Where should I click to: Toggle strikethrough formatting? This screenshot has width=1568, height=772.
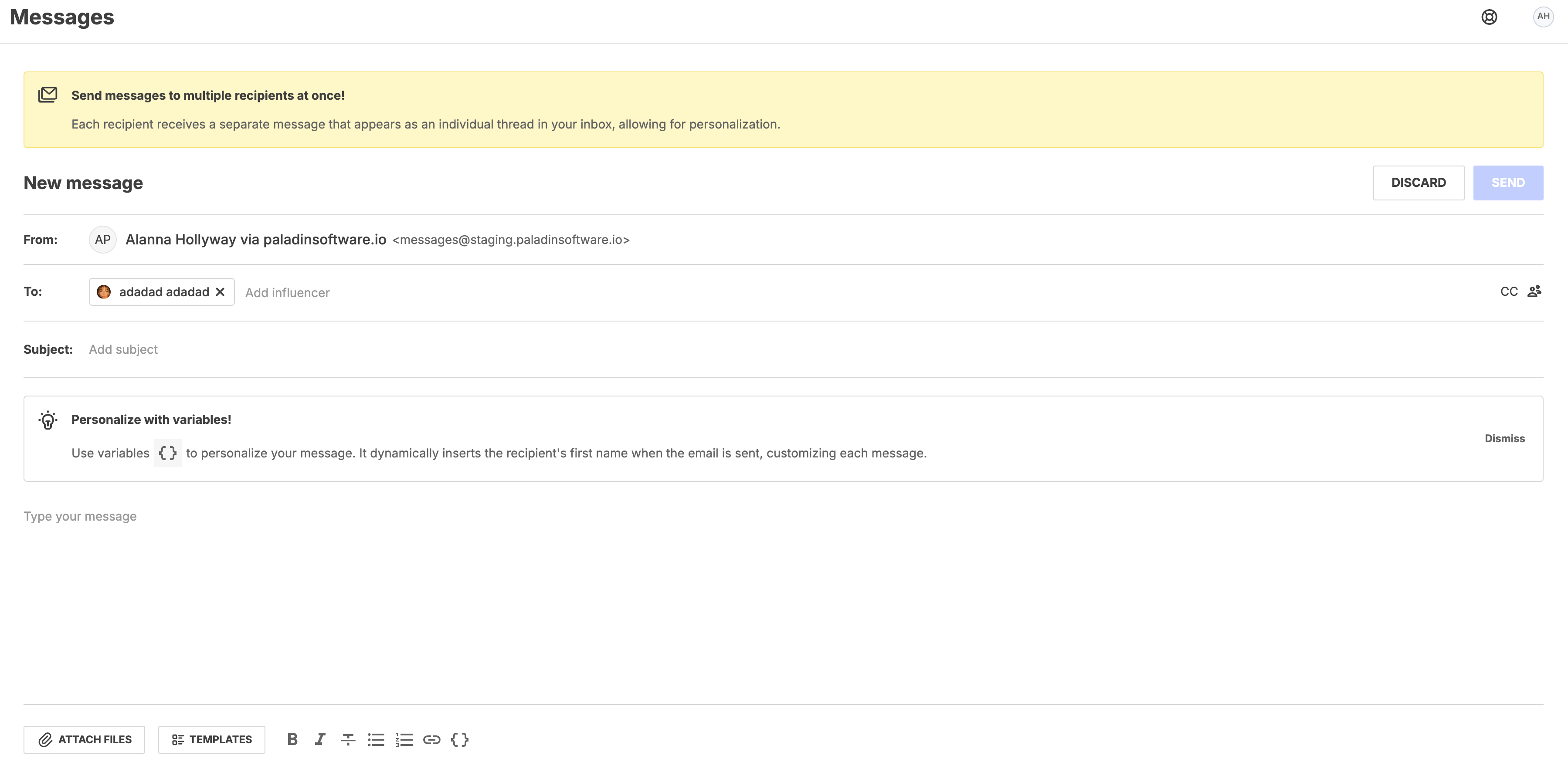[348, 740]
